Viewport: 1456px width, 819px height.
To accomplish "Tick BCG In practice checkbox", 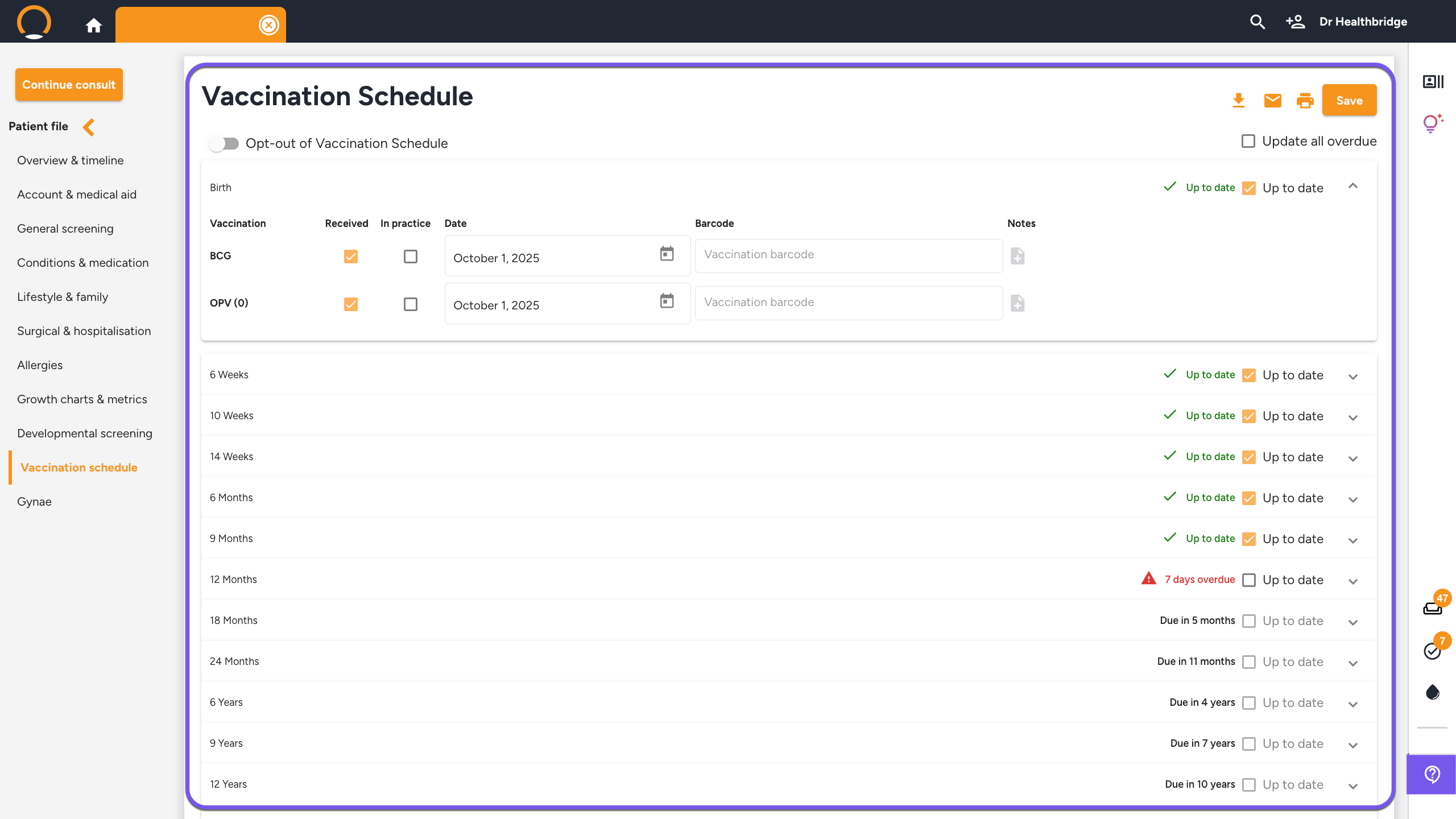I will coord(410,257).
